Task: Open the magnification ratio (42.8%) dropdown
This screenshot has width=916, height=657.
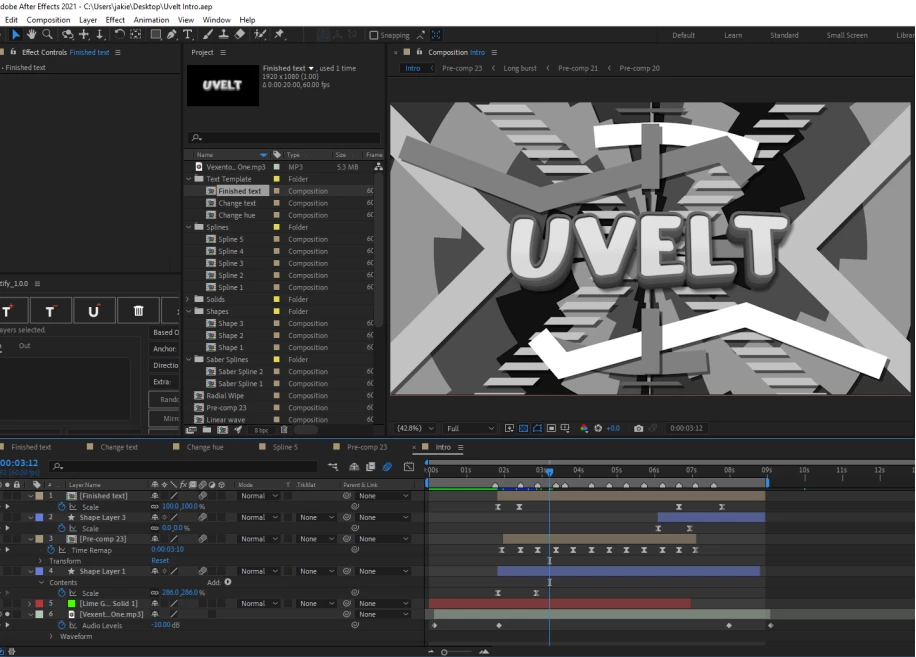Action: click(x=415, y=429)
